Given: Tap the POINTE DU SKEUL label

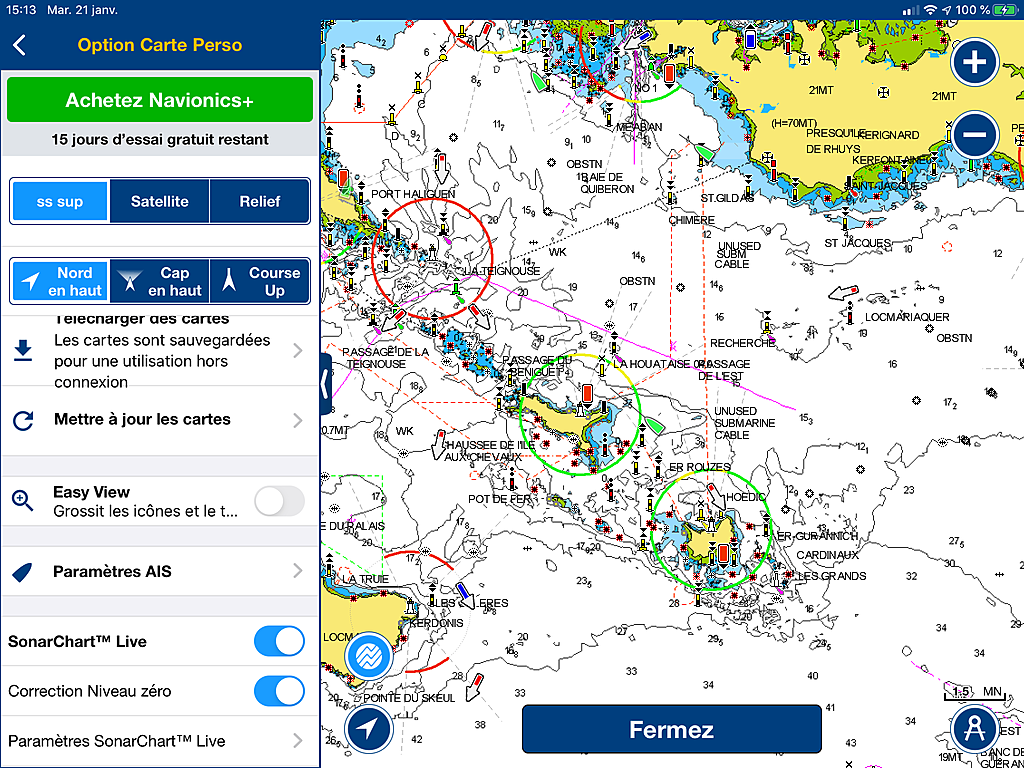Looking at the screenshot, I should [x=409, y=698].
